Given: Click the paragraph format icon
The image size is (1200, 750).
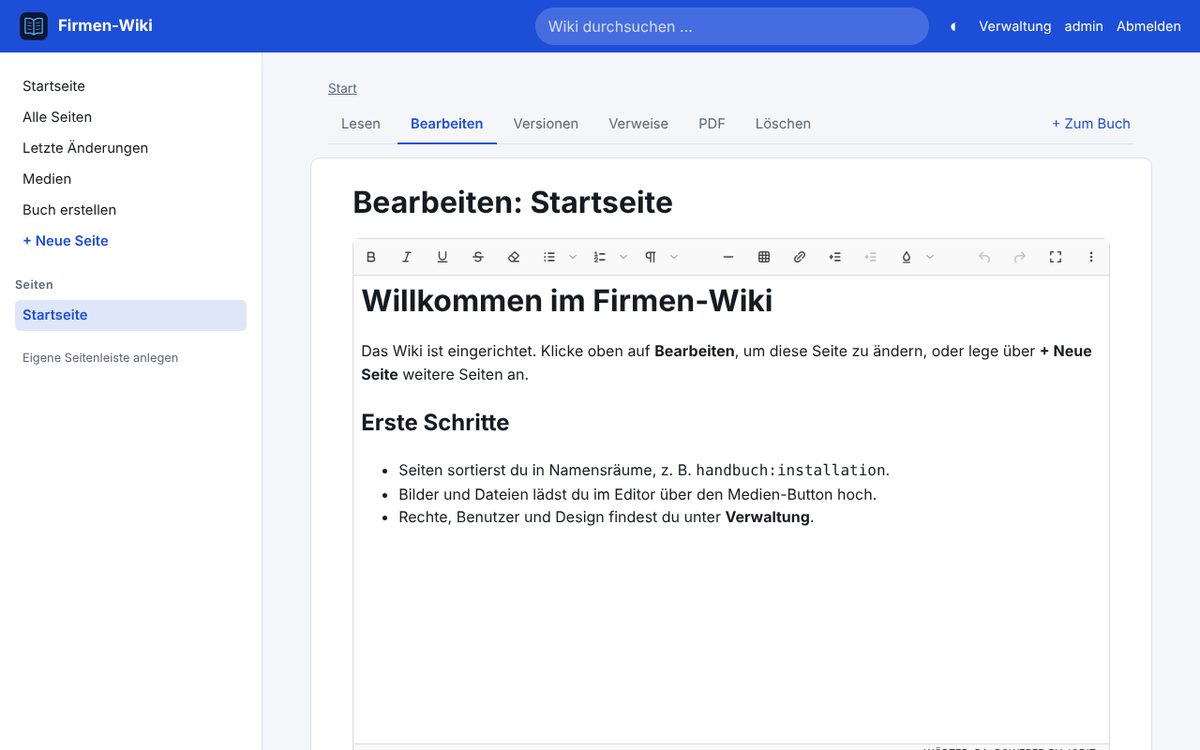Looking at the screenshot, I should (x=650, y=257).
